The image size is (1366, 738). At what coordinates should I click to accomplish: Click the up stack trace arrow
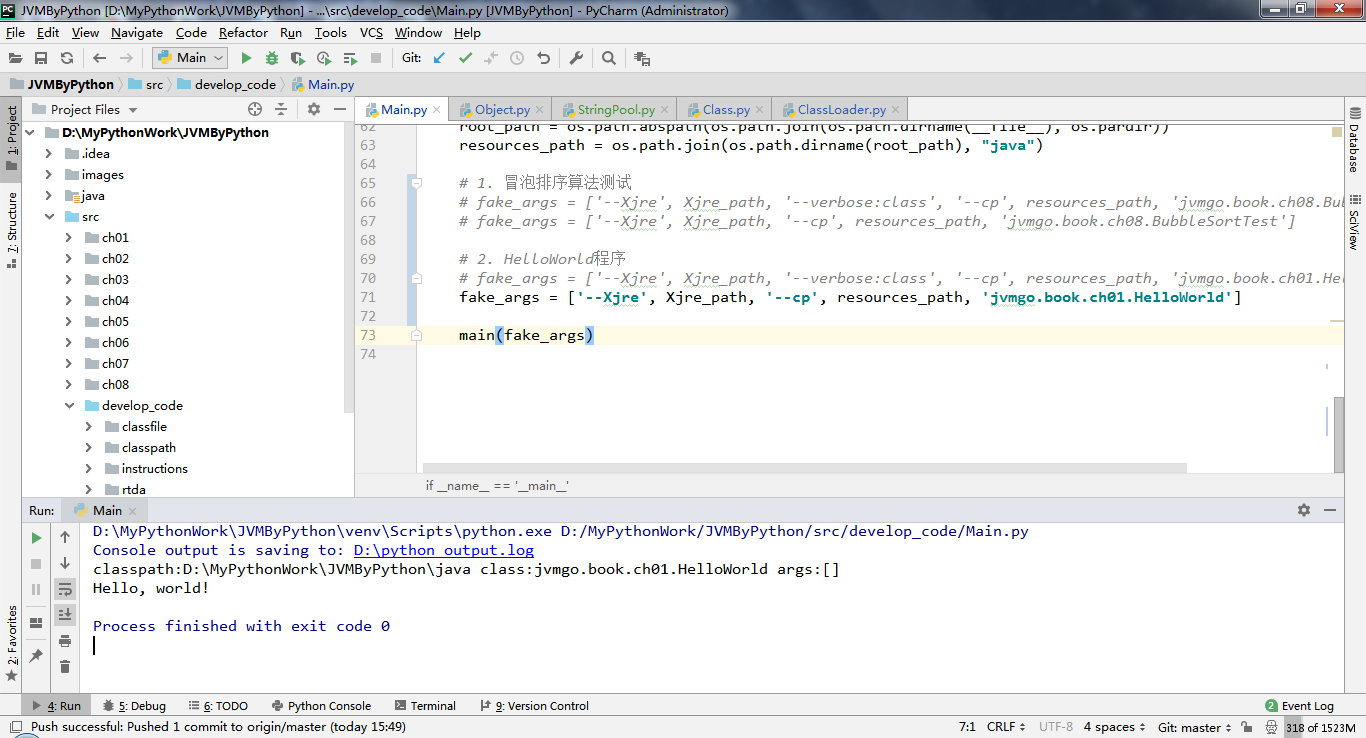(65, 537)
